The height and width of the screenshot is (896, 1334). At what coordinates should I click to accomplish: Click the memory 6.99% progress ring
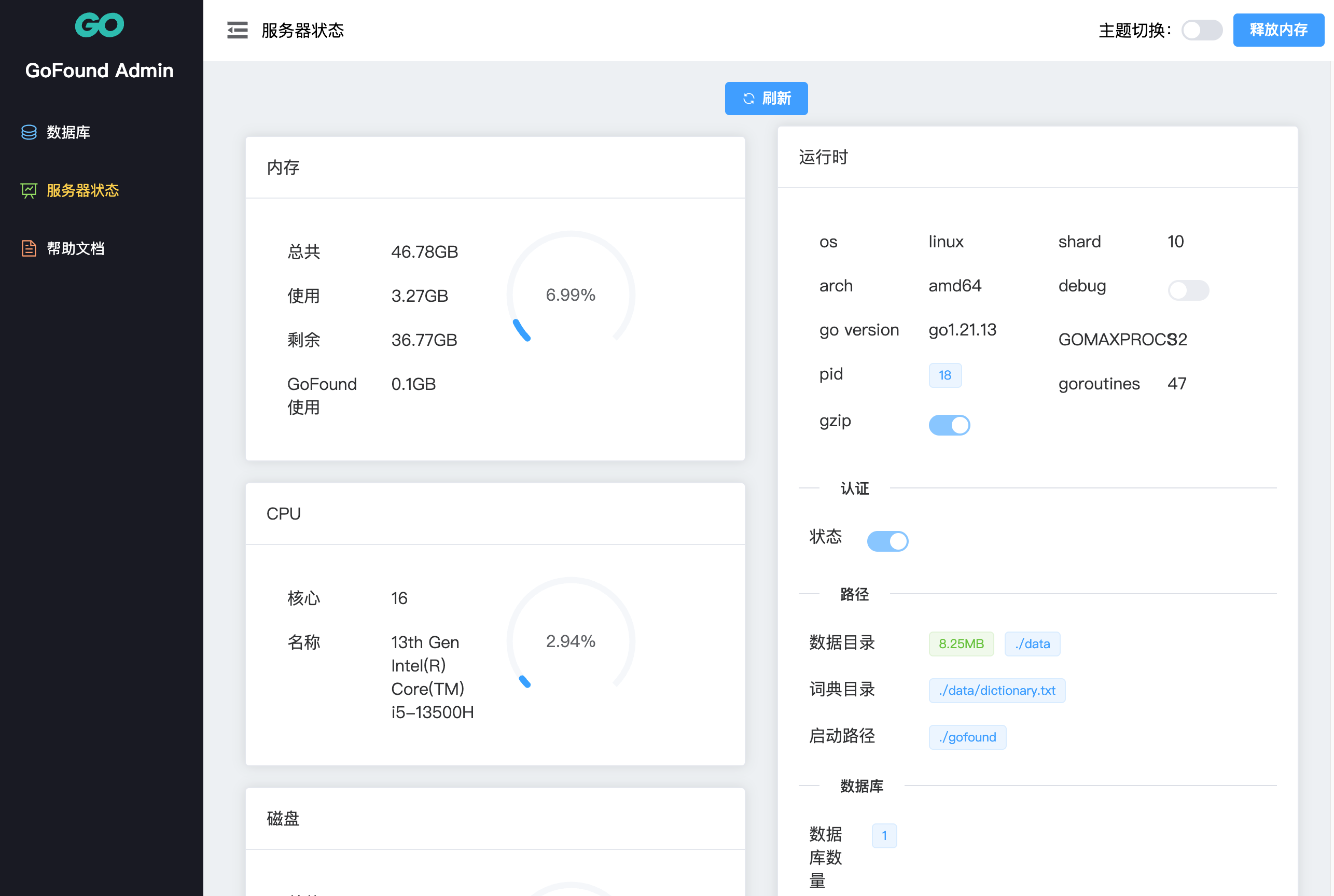coord(571,295)
